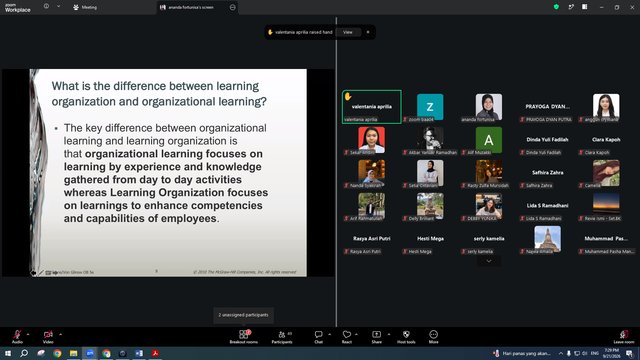Open video options caret next to Video
The width and height of the screenshot is (640, 360).
60,334
